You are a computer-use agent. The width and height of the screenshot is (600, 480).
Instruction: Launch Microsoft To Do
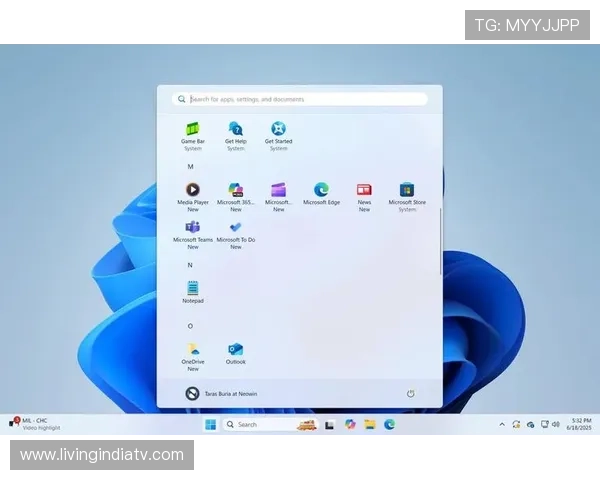tap(236, 229)
